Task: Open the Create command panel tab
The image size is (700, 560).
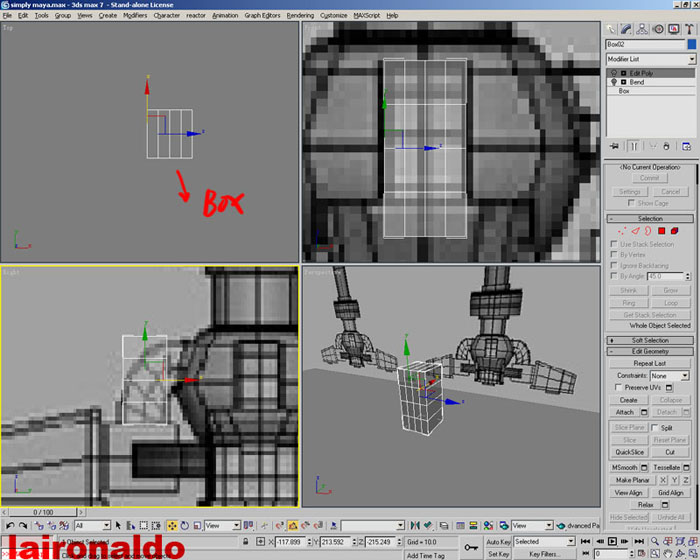Action: (612, 29)
